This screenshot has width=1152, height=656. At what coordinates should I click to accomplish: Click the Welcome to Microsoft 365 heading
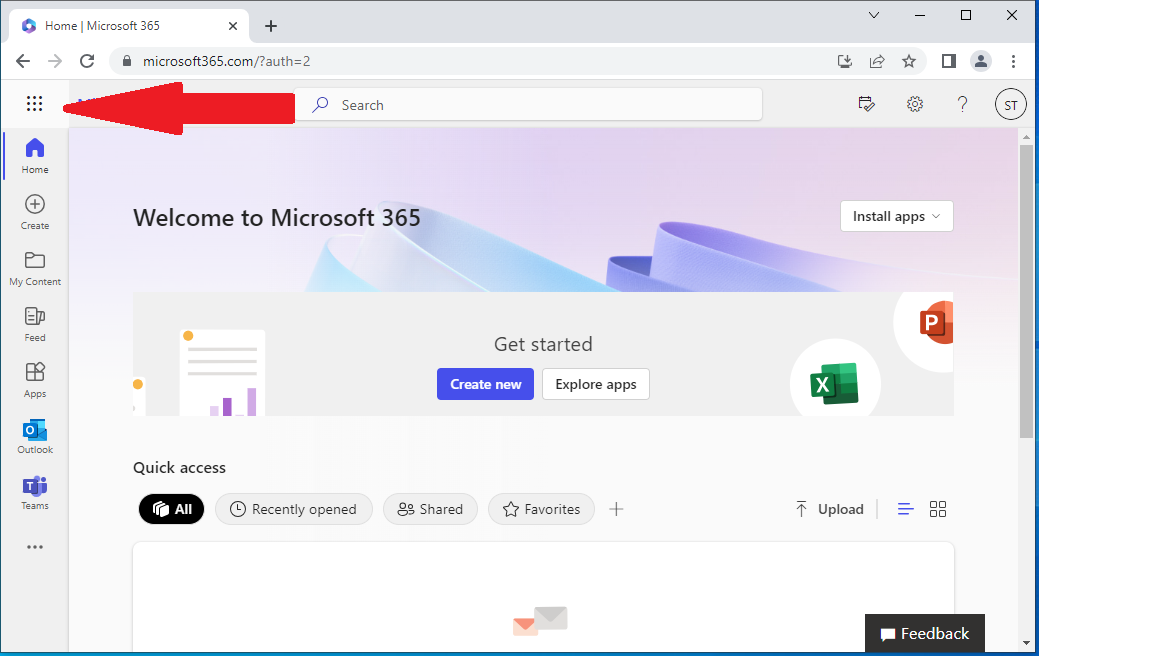point(276,217)
